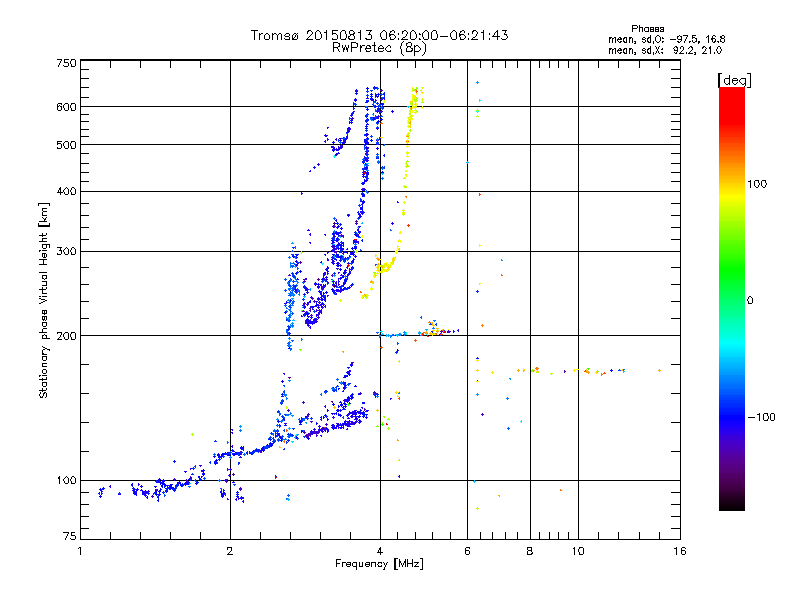Click the '-100' color bar tick label

click(x=761, y=417)
